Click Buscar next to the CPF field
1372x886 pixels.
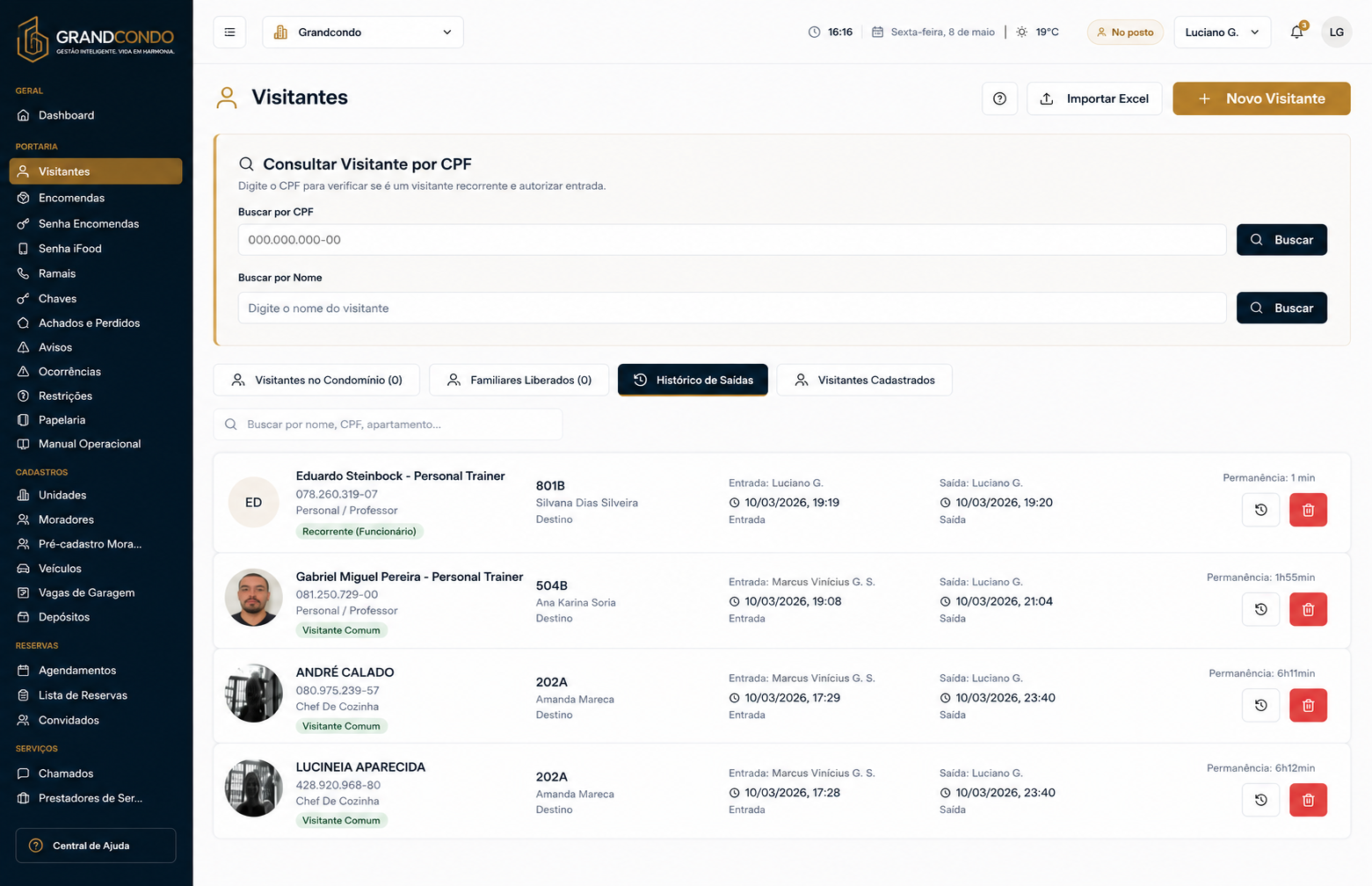click(1281, 240)
